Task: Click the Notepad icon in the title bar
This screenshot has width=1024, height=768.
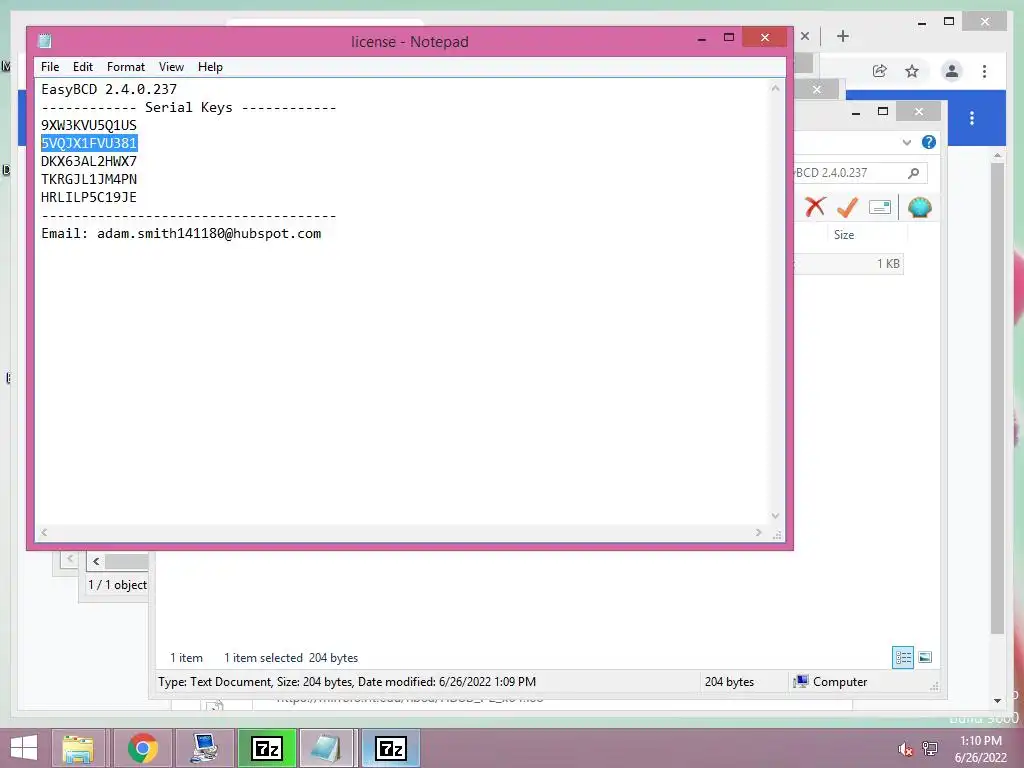Action: click(x=44, y=41)
